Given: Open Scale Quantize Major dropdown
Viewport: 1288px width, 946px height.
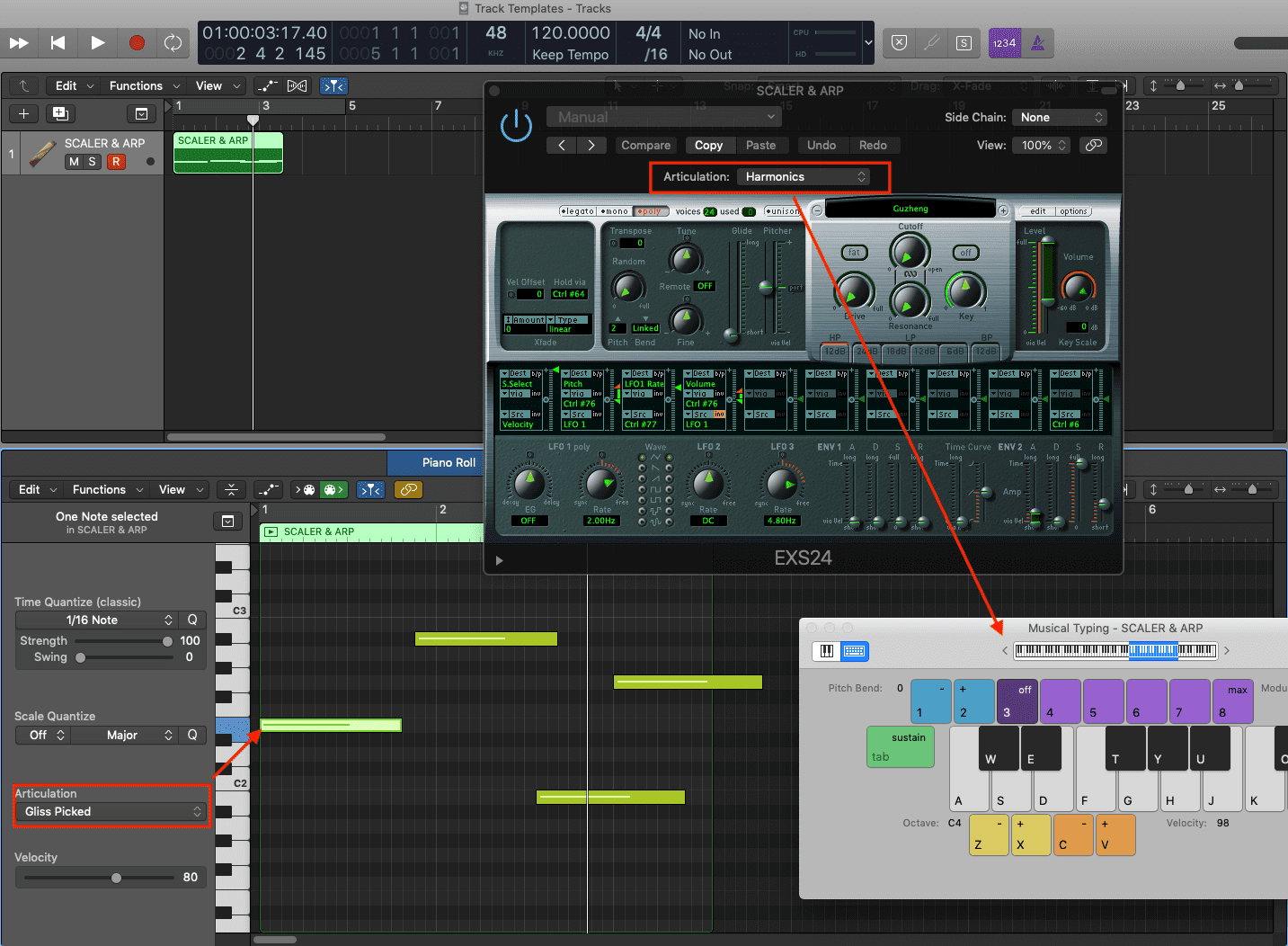Looking at the screenshot, I should coord(123,735).
